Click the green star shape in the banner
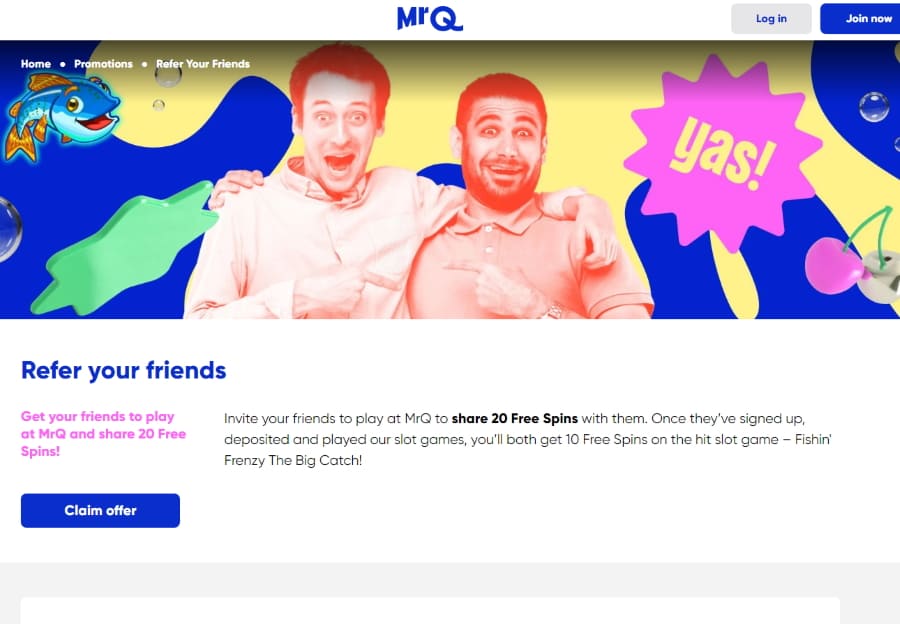This screenshot has width=900, height=624. click(x=125, y=249)
